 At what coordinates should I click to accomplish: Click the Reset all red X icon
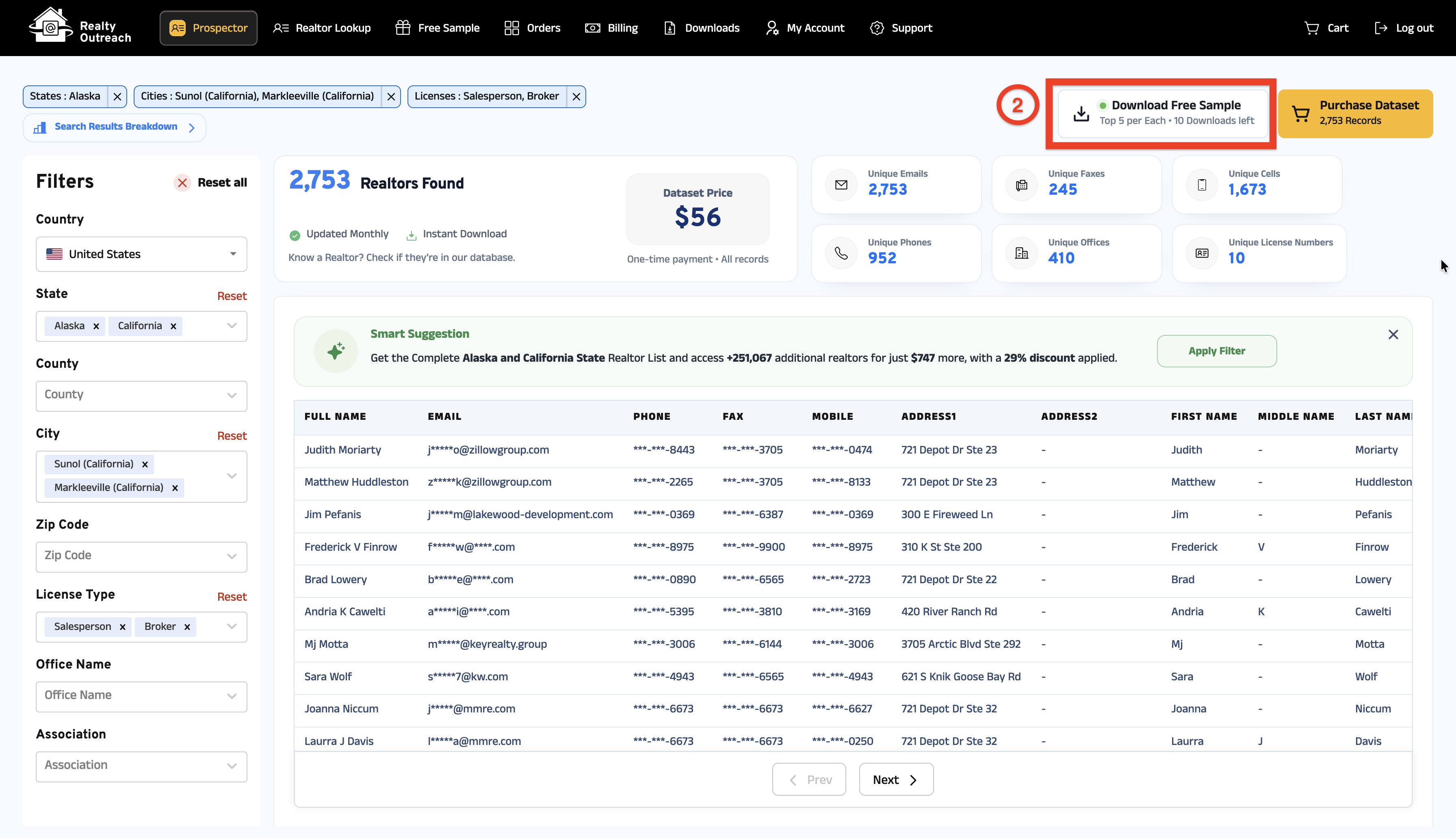(x=182, y=183)
